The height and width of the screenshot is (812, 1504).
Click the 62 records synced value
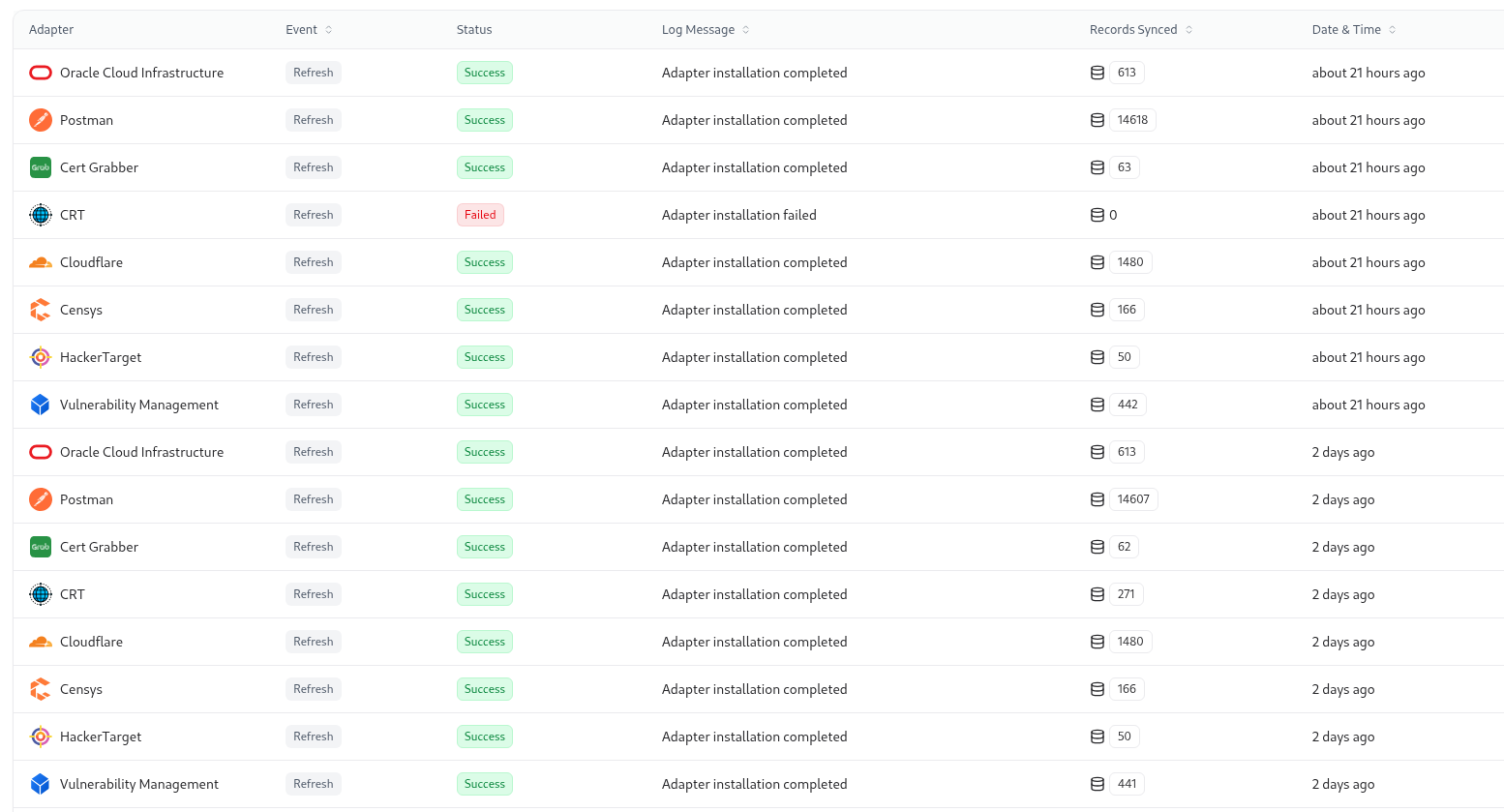tap(1125, 547)
